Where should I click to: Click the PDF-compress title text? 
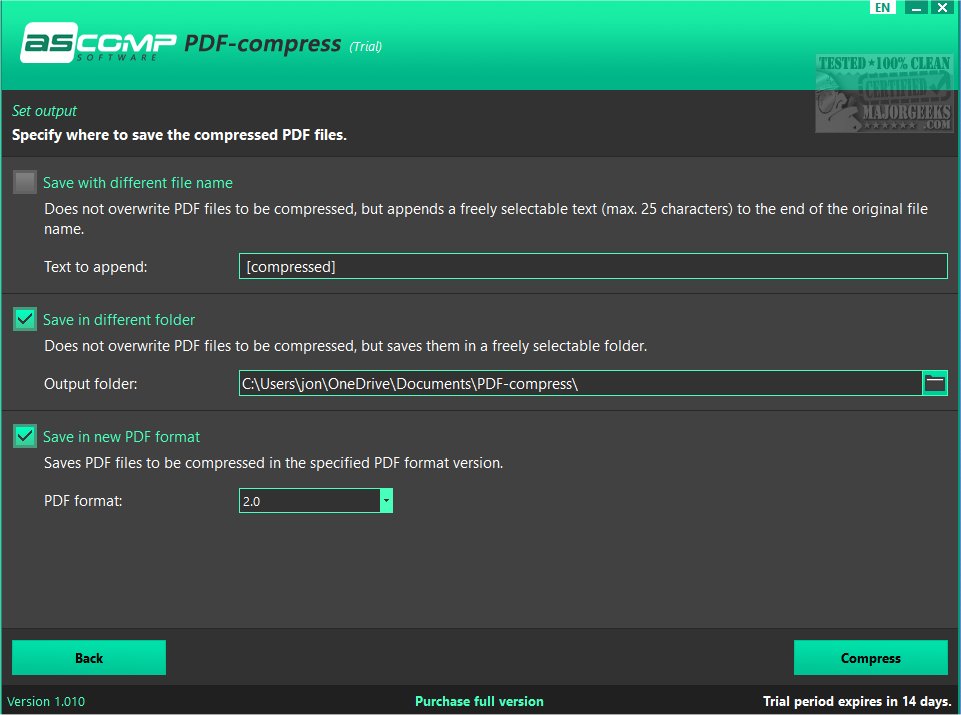(262, 44)
